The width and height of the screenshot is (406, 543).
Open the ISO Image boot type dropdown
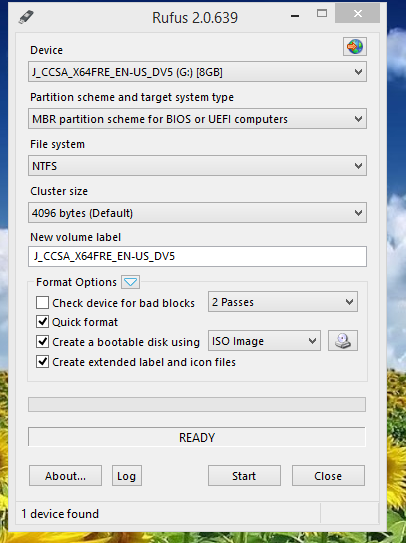tap(264, 341)
